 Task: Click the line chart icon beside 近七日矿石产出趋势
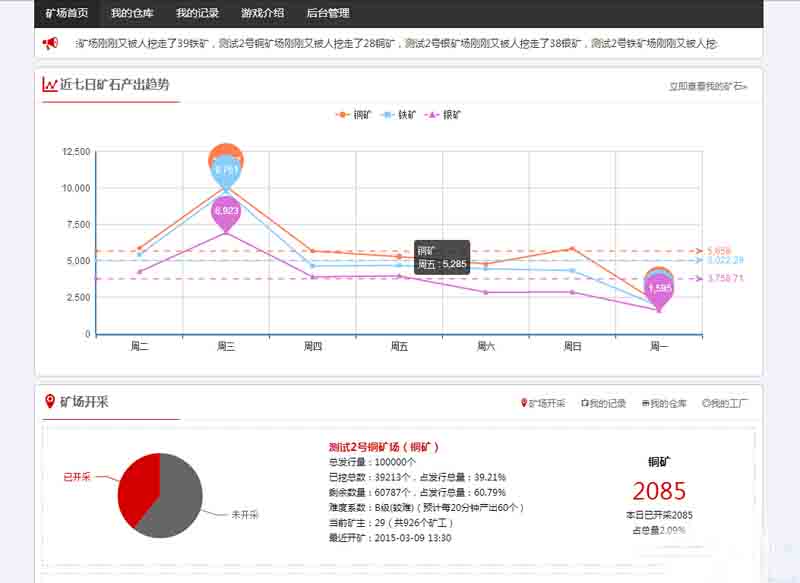pyautogui.click(x=49, y=85)
